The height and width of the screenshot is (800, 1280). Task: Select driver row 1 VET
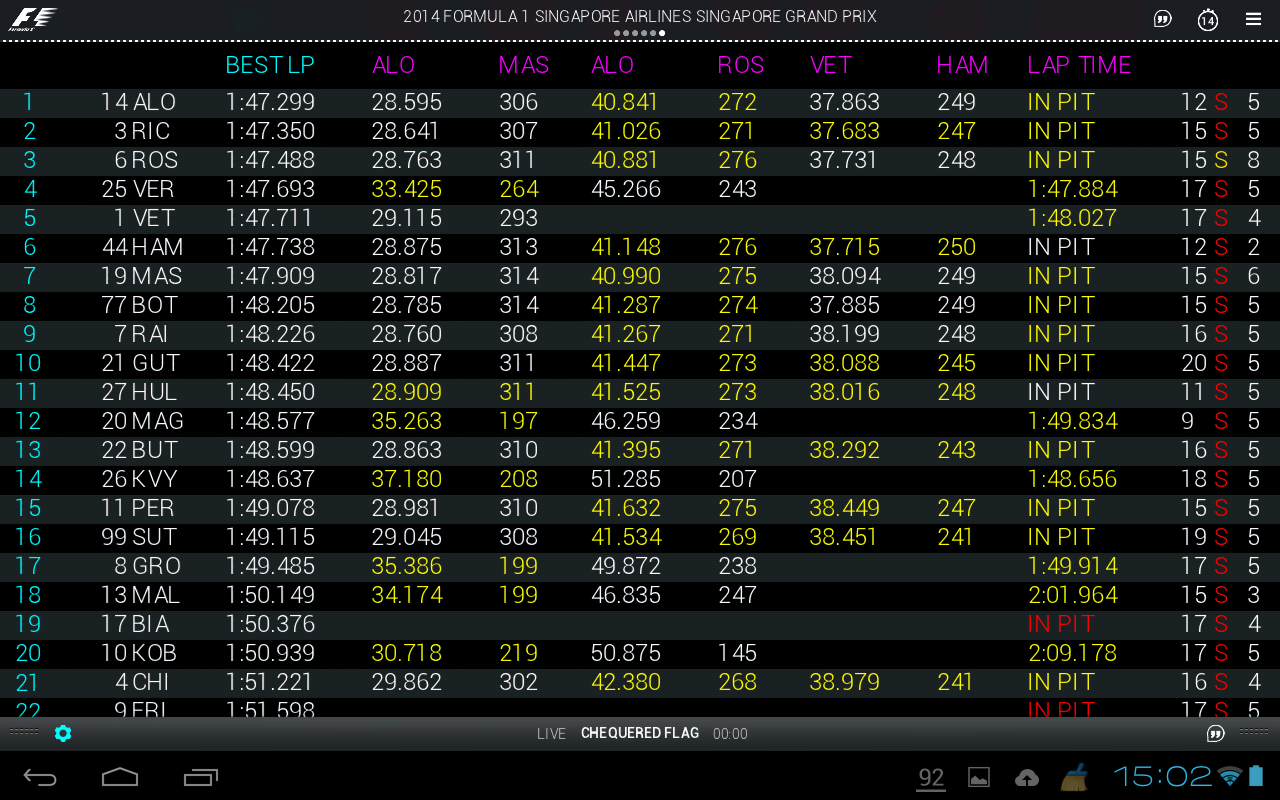click(640, 218)
